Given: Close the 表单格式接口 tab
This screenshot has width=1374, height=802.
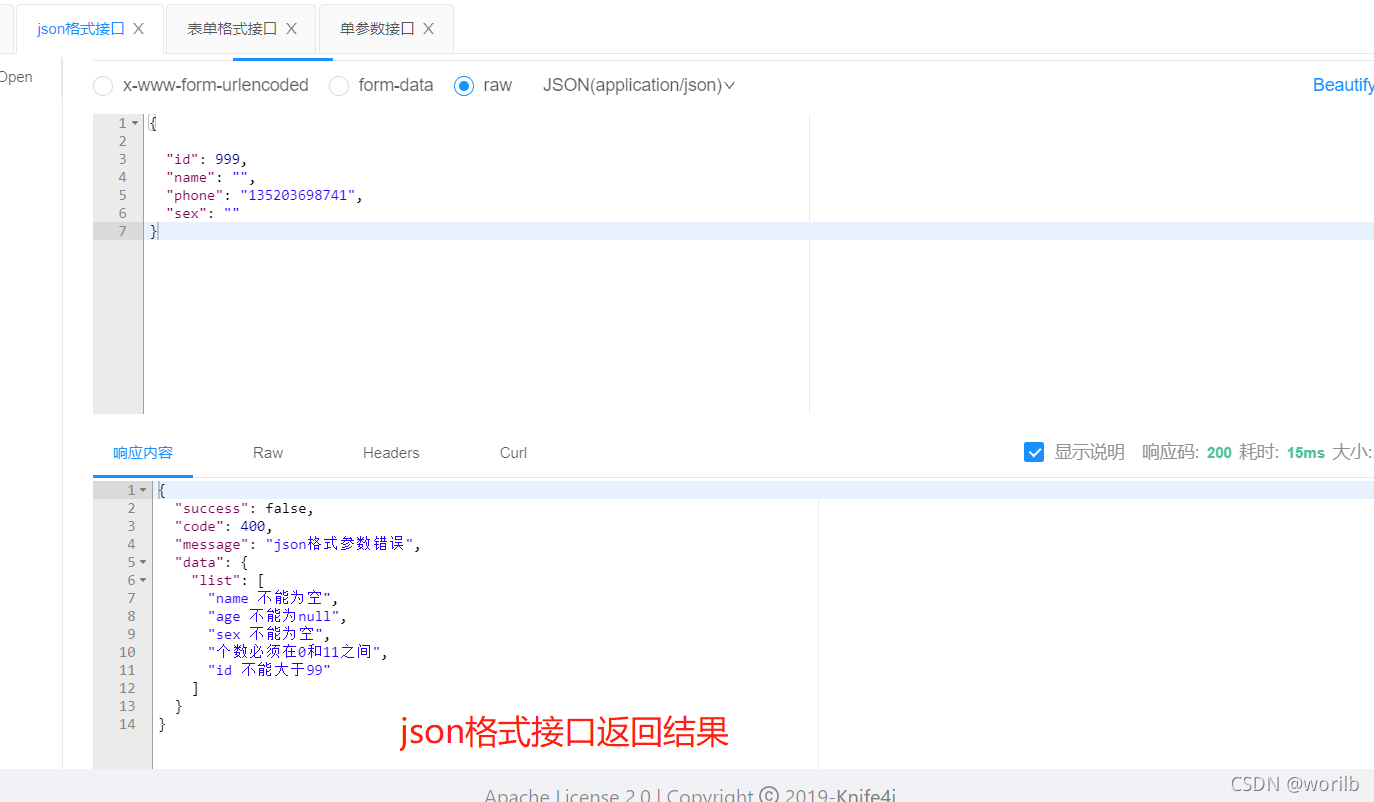Looking at the screenshot, I should pyautogui.click(x=291, y=29).
